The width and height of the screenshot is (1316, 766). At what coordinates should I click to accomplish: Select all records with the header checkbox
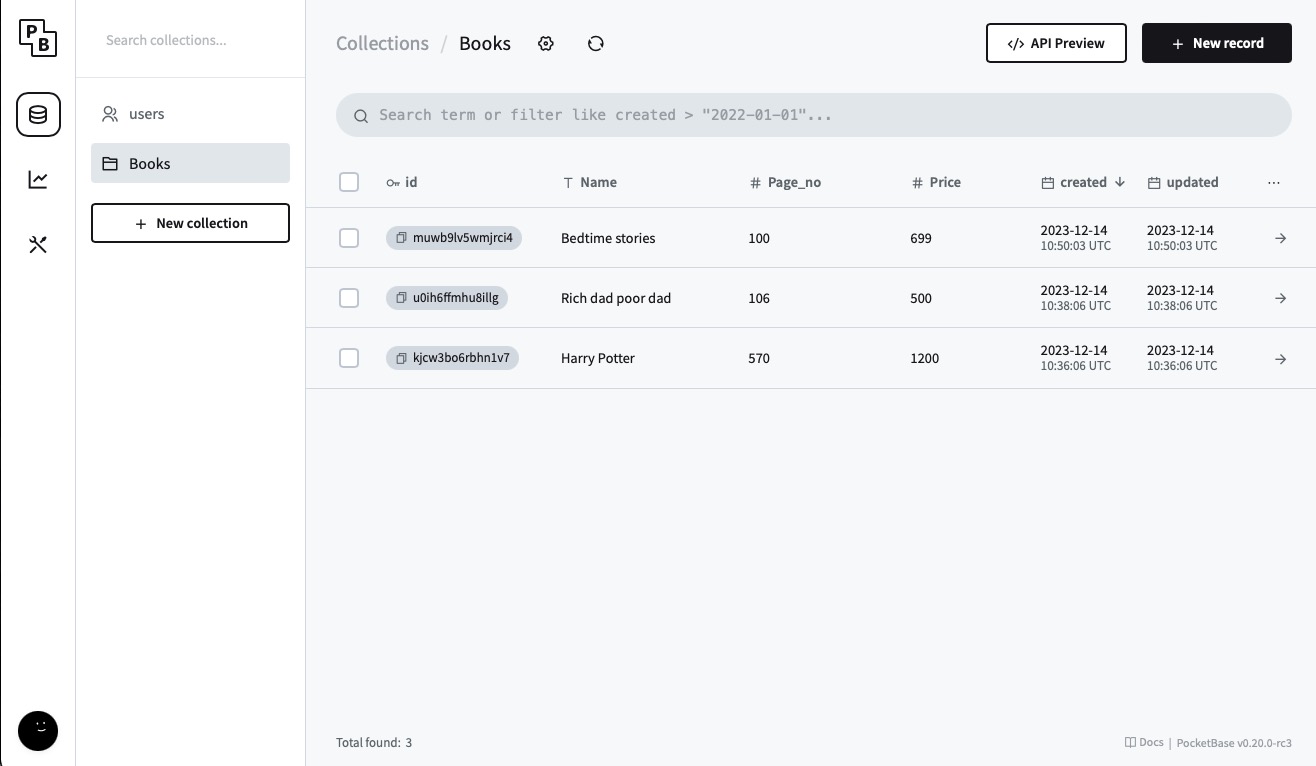pyautogui.click(x=349, y=182)
